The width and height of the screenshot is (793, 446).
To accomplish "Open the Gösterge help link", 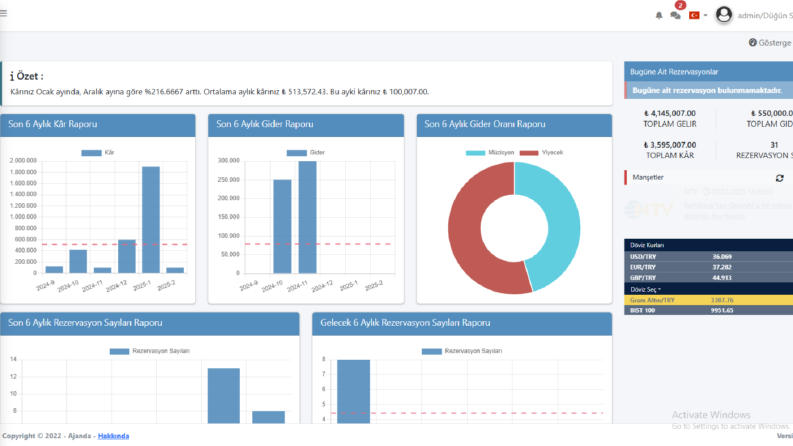I will [x=770, y=43].
